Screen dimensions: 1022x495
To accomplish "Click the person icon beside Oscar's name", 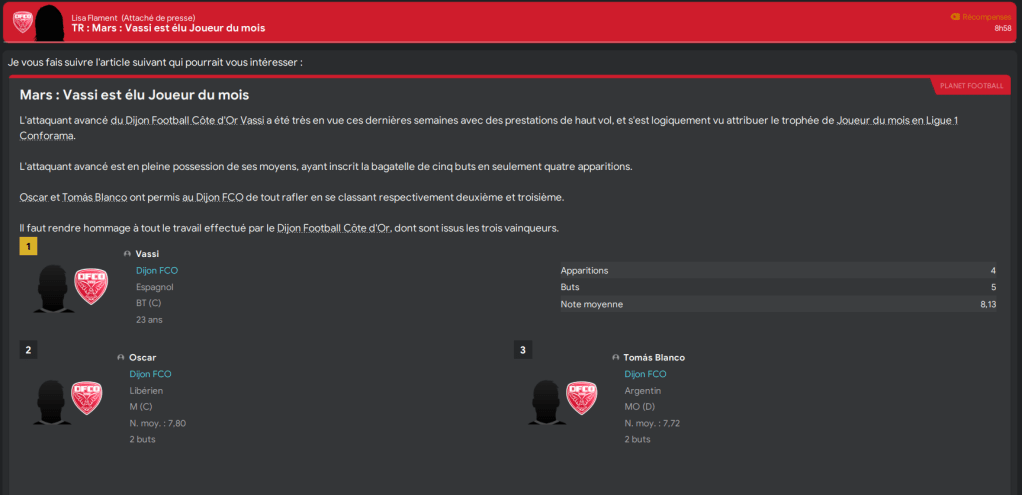I will [121, 357].
